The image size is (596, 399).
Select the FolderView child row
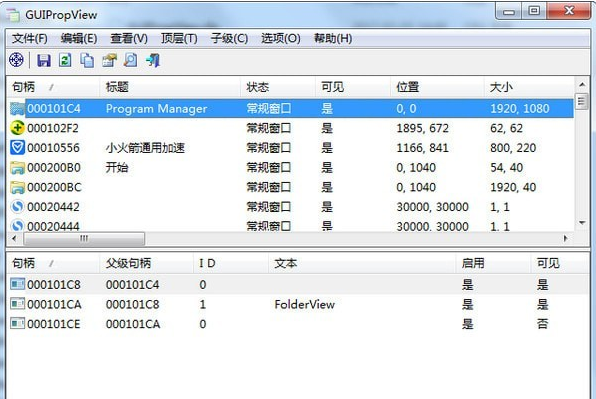click(298, 304)
